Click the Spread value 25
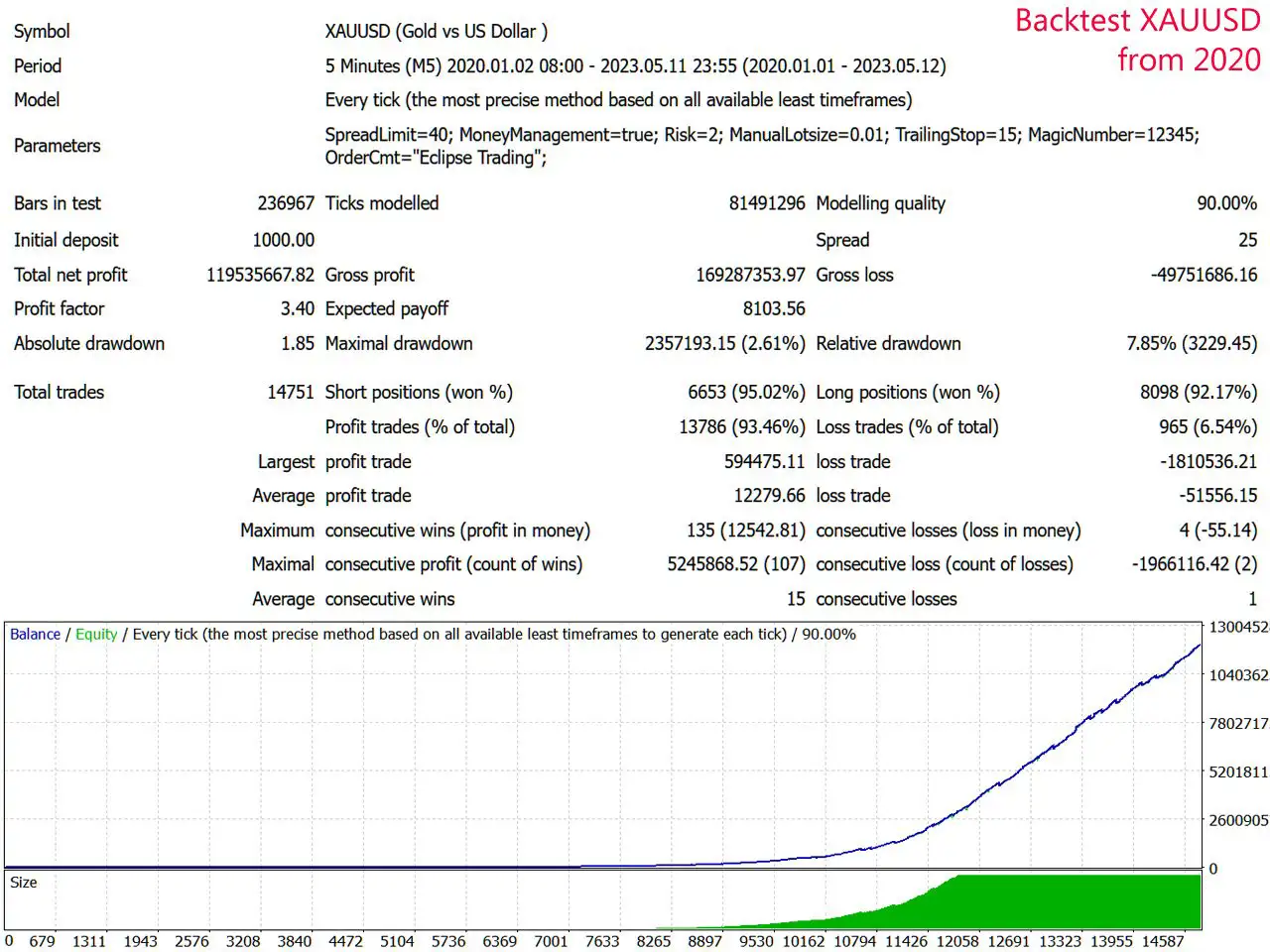Image resolution: width=1270 pixels, height=952 pixels. coord(1248,240)
